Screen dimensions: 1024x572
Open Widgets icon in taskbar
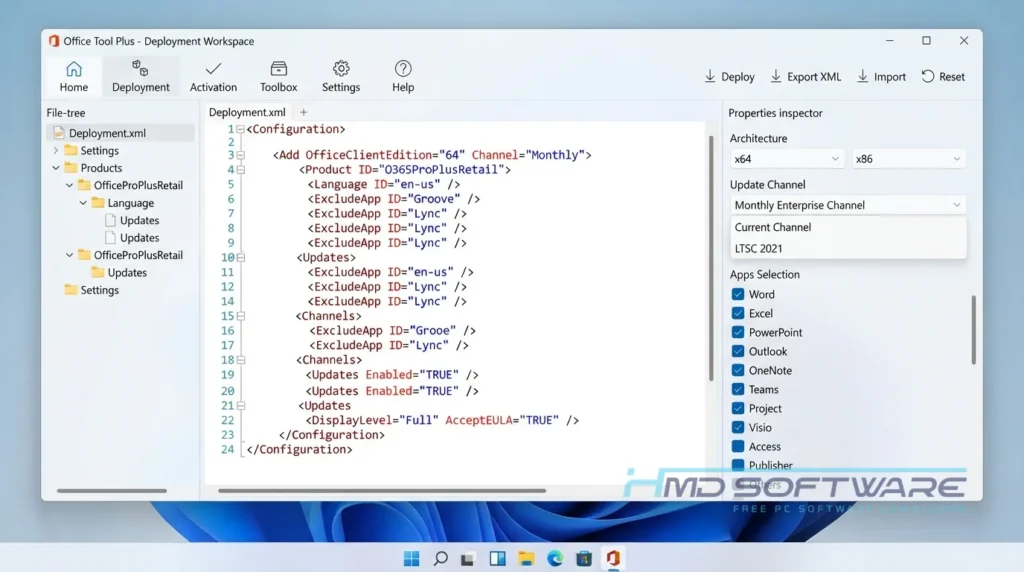tap(498, 558)
